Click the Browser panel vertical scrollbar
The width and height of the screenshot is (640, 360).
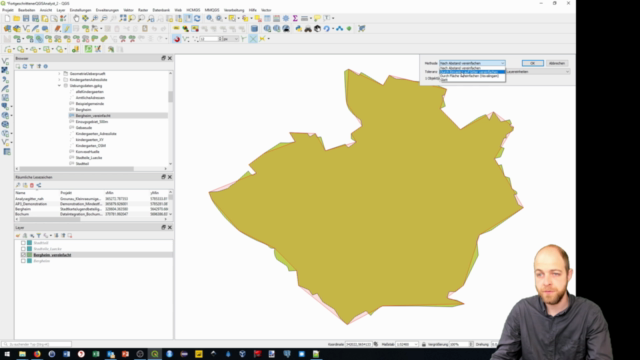click(170, 97)
